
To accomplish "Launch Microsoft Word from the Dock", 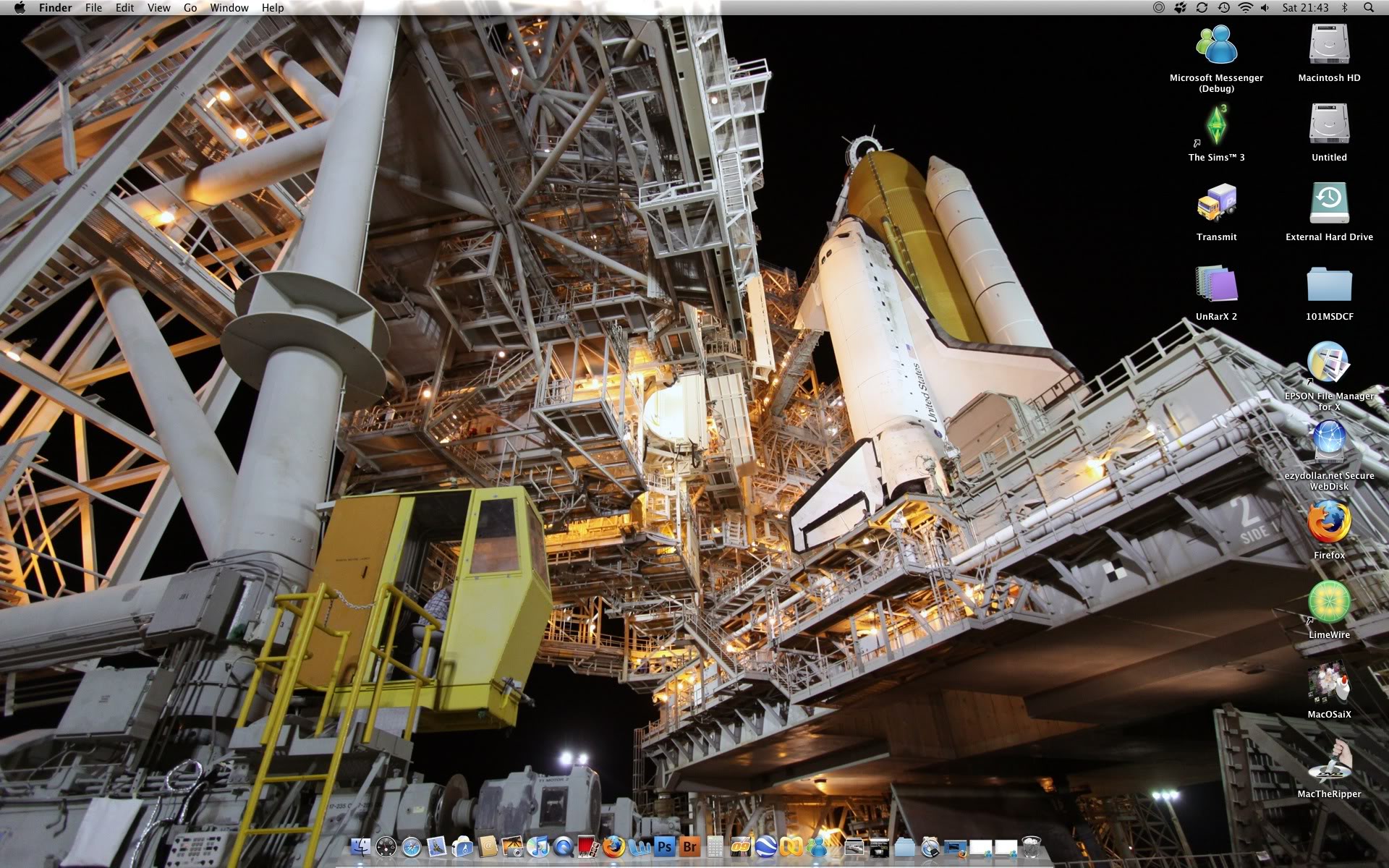I will (640, 848).
